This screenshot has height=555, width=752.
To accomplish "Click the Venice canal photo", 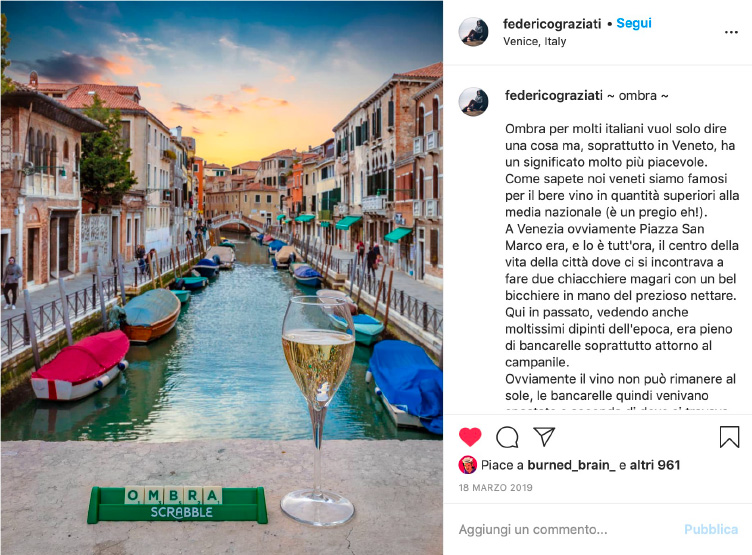I will [222, 278].
